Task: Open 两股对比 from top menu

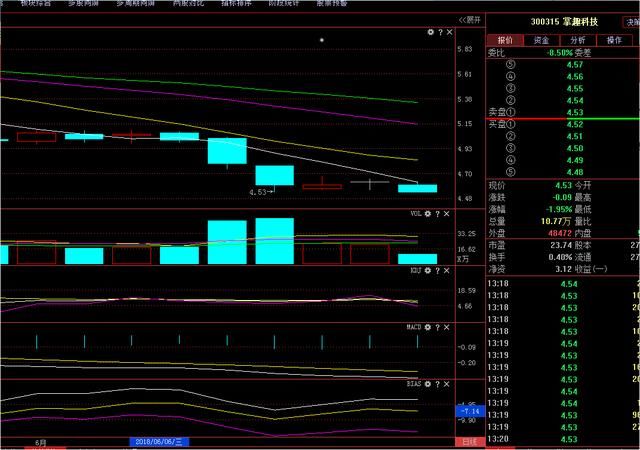Action: click(191, 4)
